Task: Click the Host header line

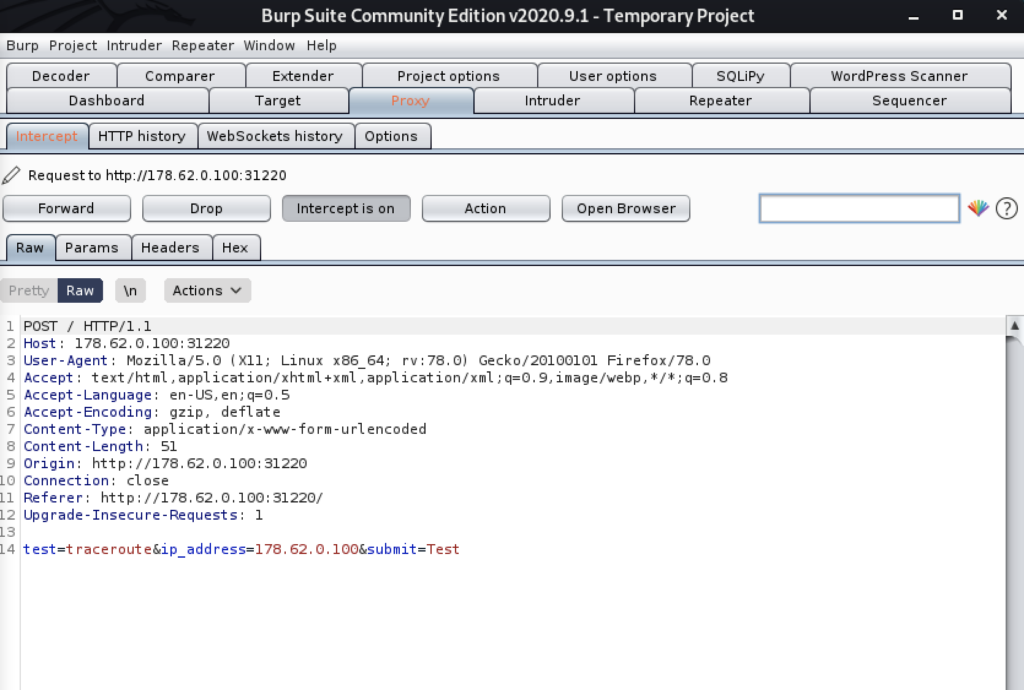Action: coord(127,343)
